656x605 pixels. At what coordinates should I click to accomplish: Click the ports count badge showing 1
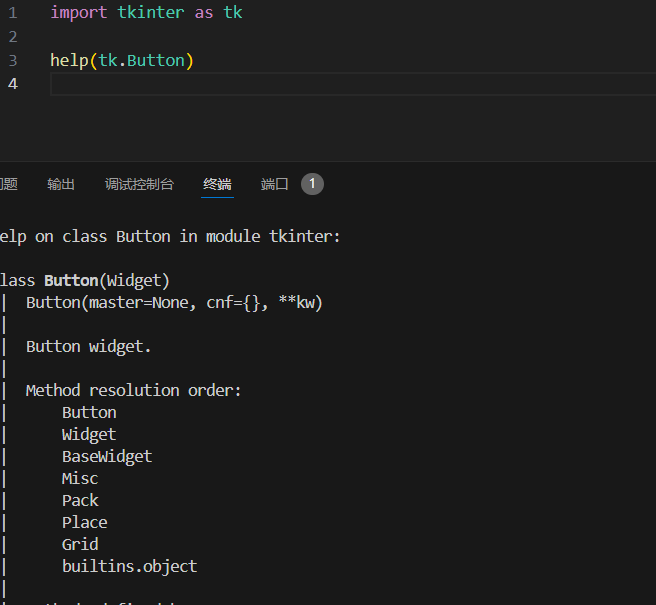(x=312, y=184)
